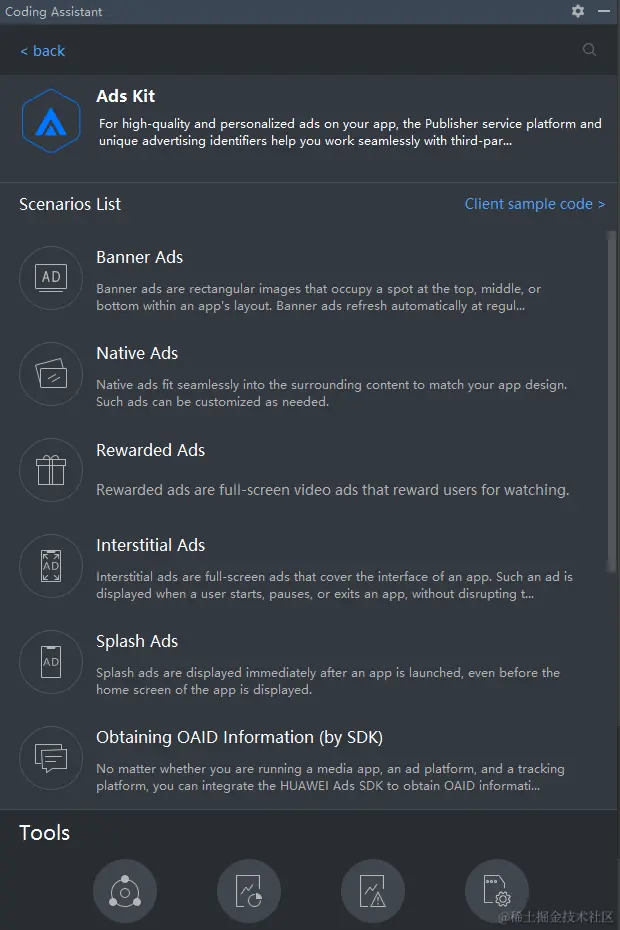Click 'No matter whether you are running' description
Screen dimensions: 620x930
point(330,777)
